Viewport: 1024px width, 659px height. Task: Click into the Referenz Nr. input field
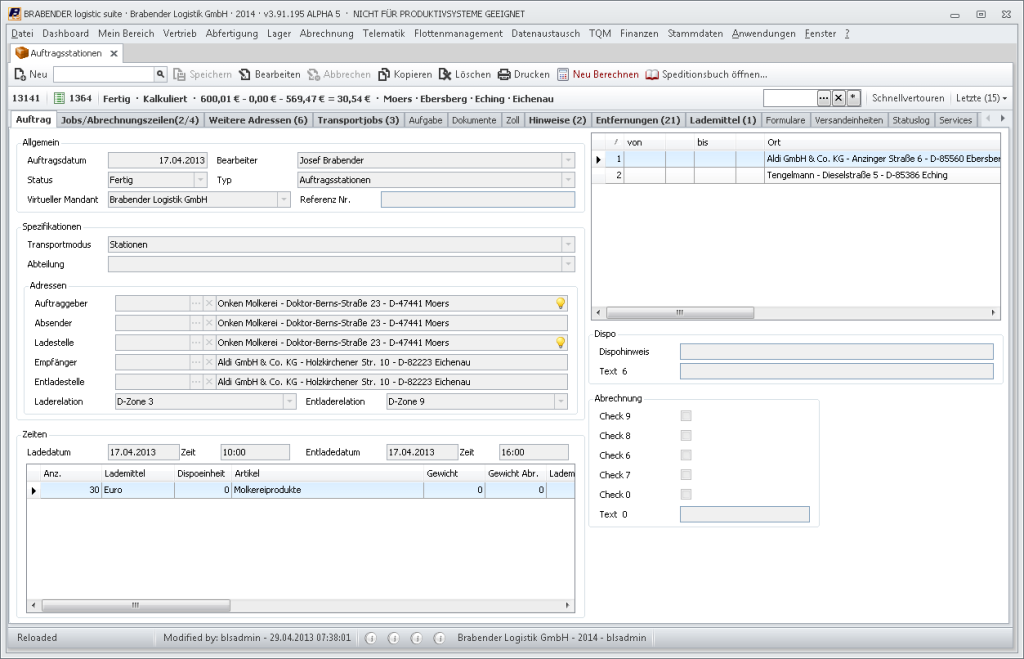coord(477,199)
